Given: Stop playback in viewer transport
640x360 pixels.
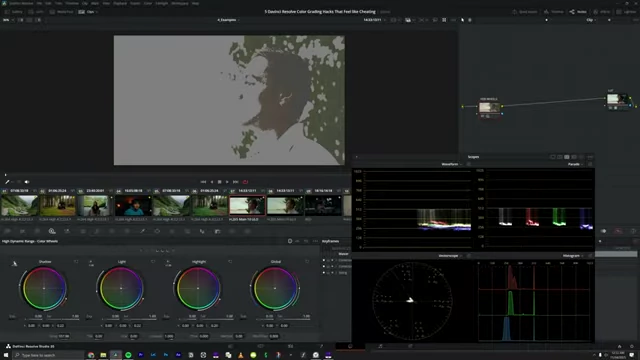Looking at the screenshot, I should coord(220,182).
